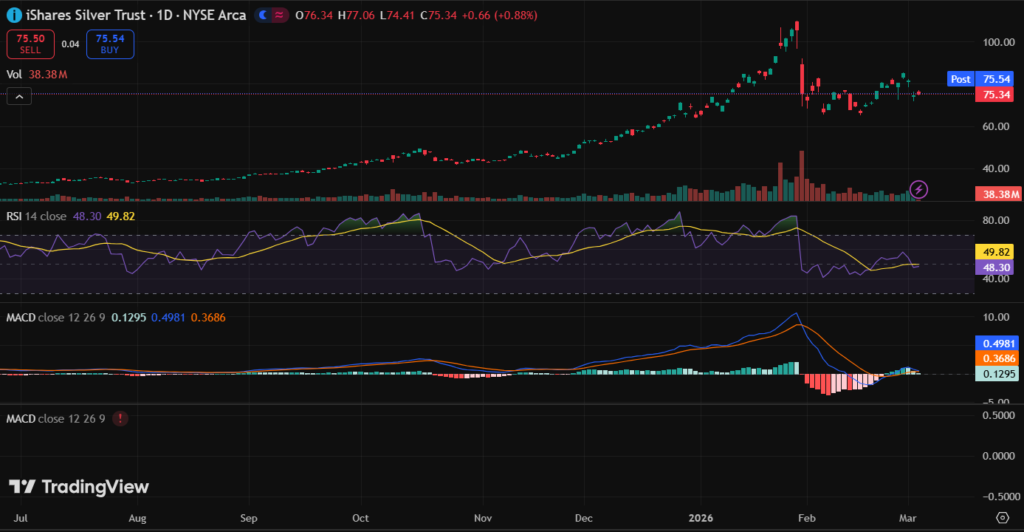This screenshot has width=1024, height=532.
Task: Click the post-market moon session icon
Action: 263,15
